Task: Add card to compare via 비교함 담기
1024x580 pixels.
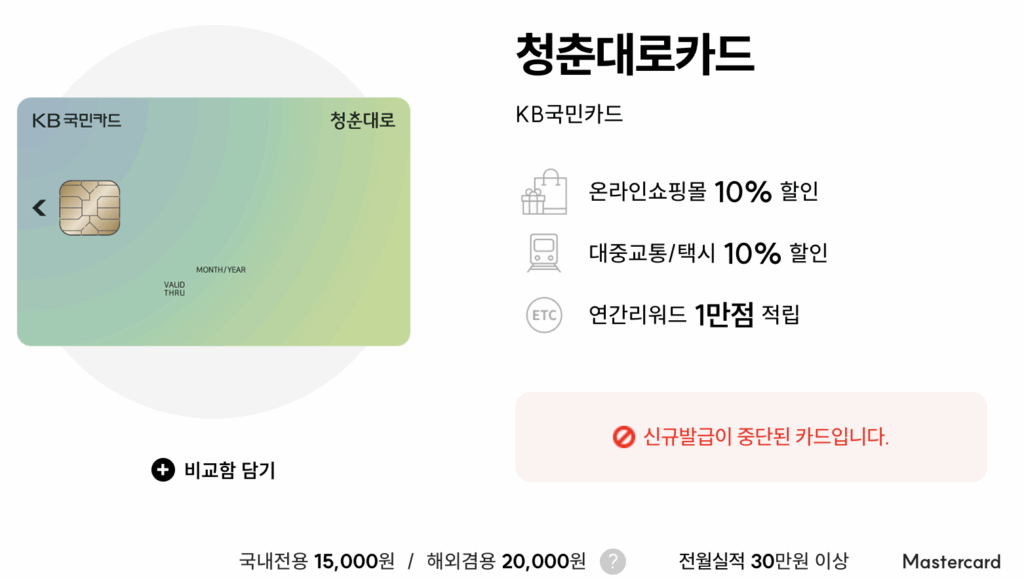Action: pyautogui.click(x=213, y=470)
